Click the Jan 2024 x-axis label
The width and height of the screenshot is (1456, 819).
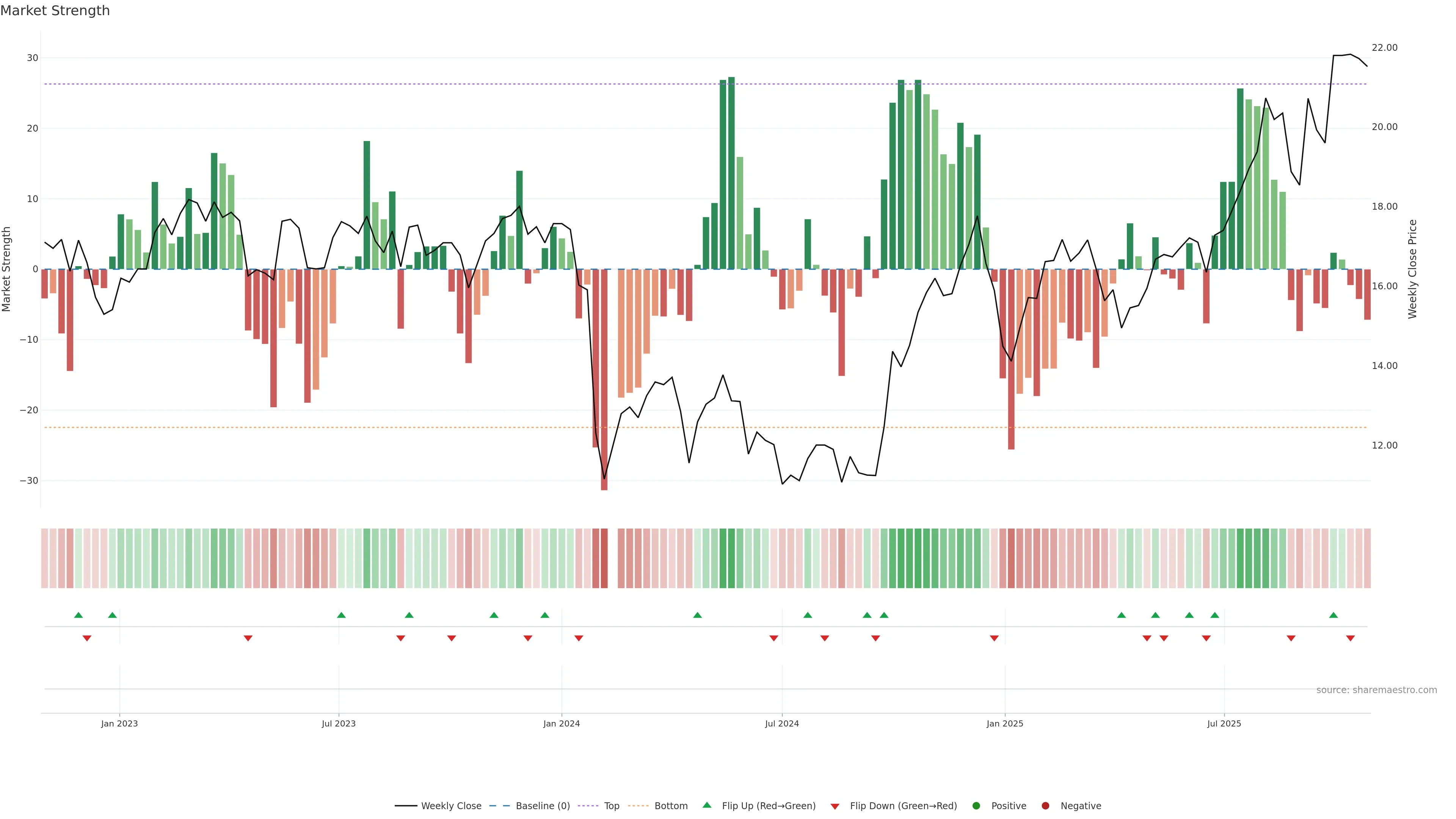coord(561,723)
